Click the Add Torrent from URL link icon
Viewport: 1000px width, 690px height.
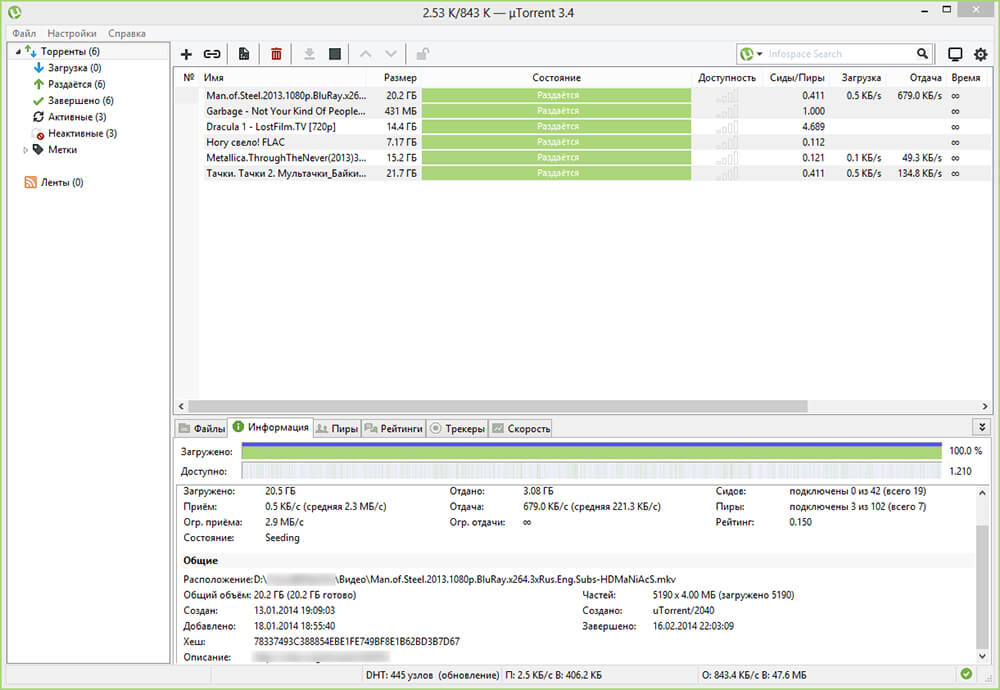[212, 54]
